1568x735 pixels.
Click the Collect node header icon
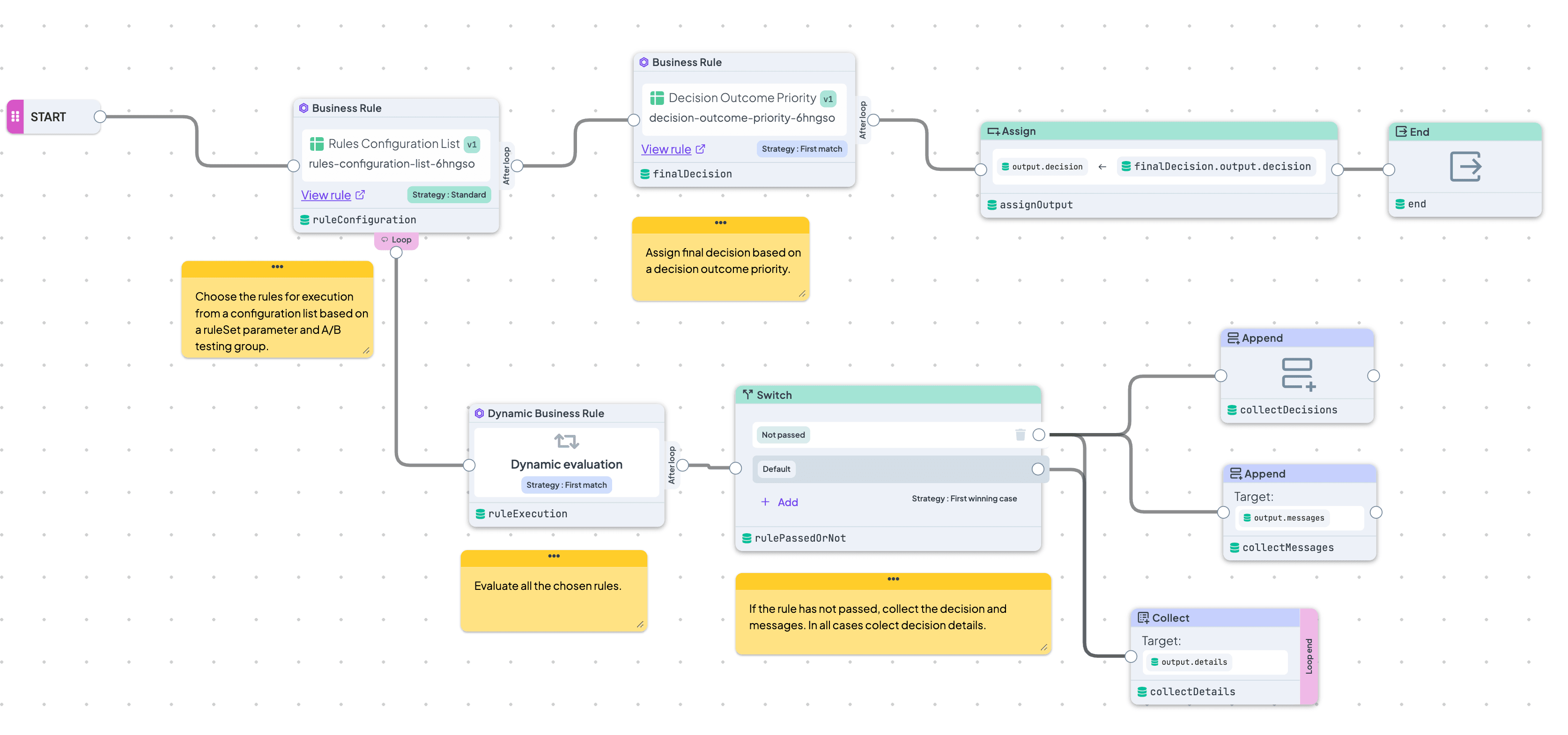pos(1143,617)
